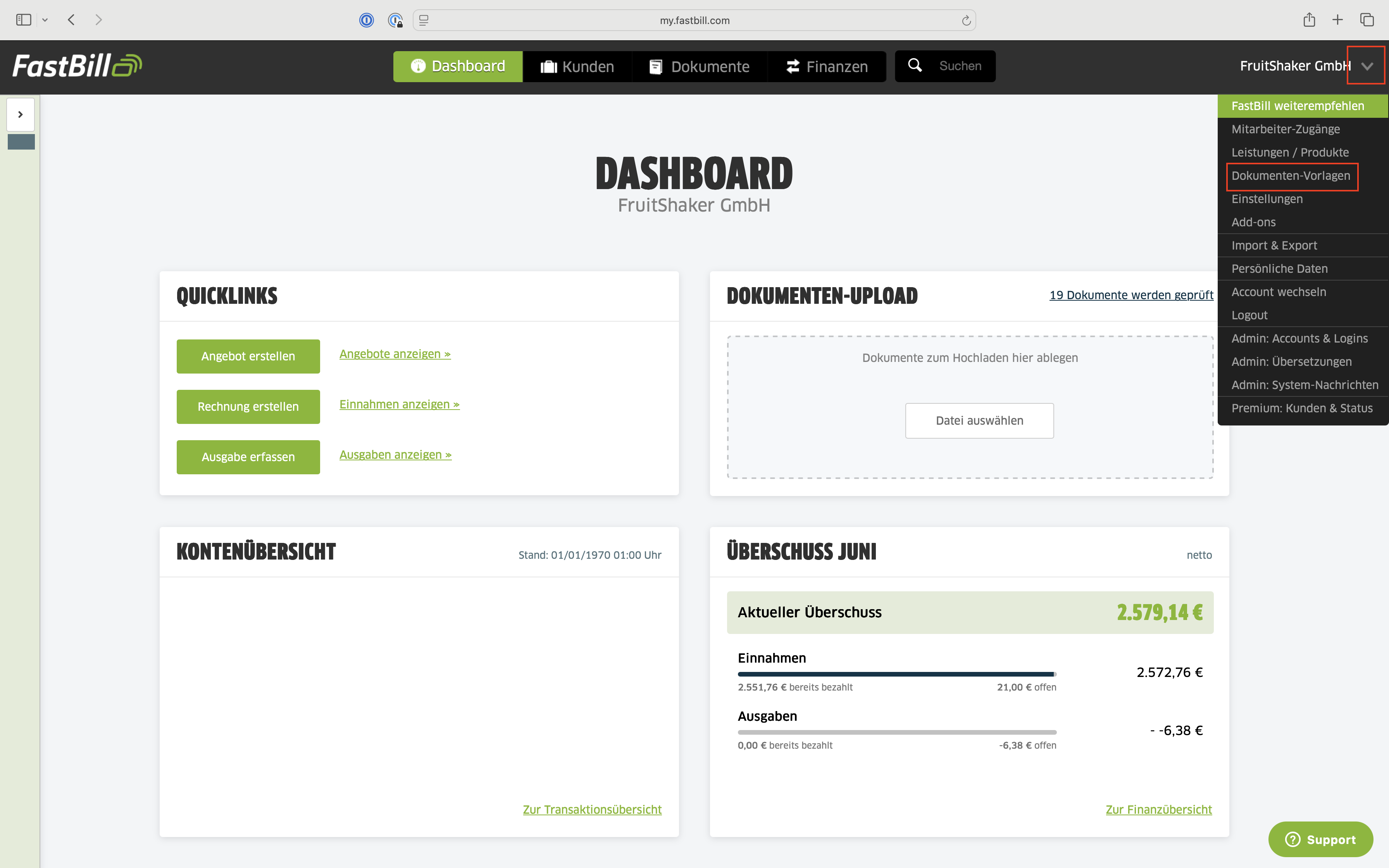1389x868 pixels.
Task: Click Rechnung erstellen button
Action: 248,406
